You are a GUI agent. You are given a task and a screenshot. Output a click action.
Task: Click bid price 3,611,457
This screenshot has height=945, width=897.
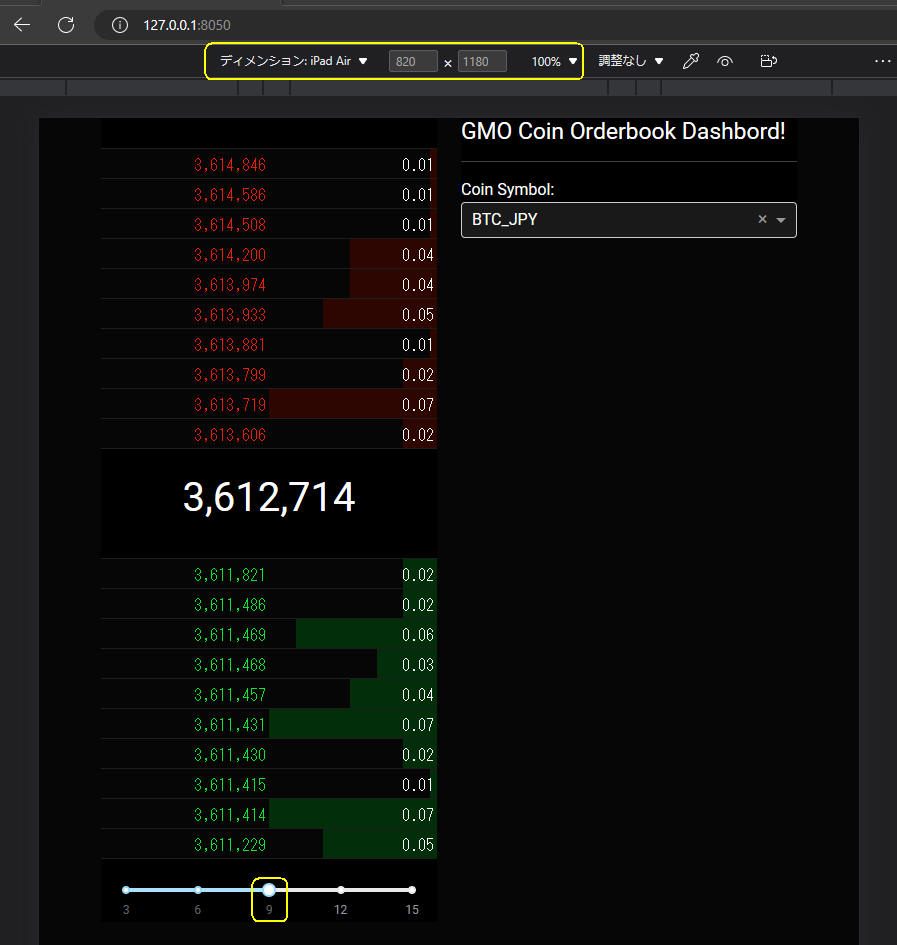[230, 695]
